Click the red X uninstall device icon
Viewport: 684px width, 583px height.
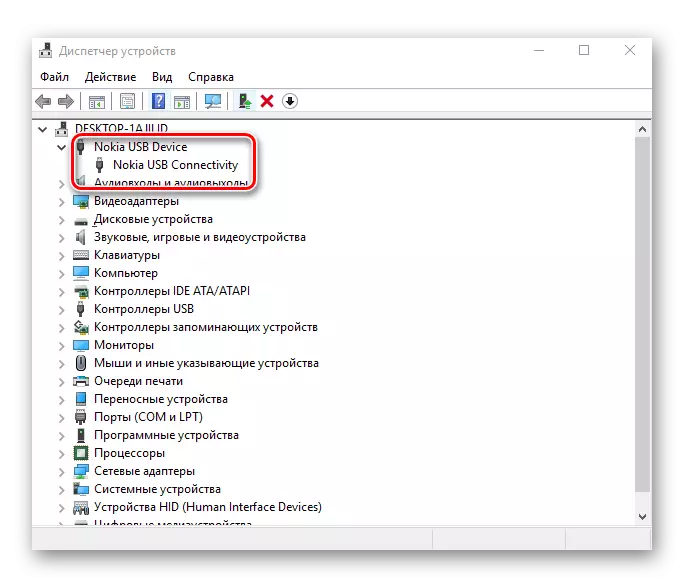pos(267,101)
